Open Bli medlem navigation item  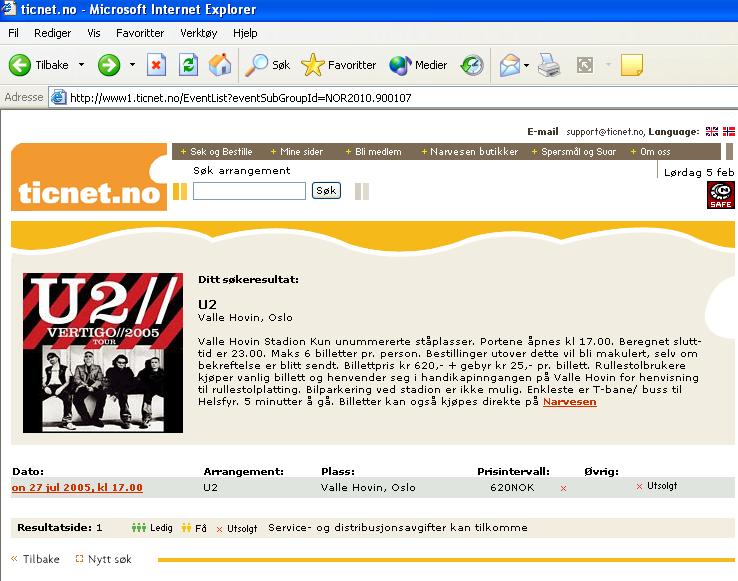374,152
